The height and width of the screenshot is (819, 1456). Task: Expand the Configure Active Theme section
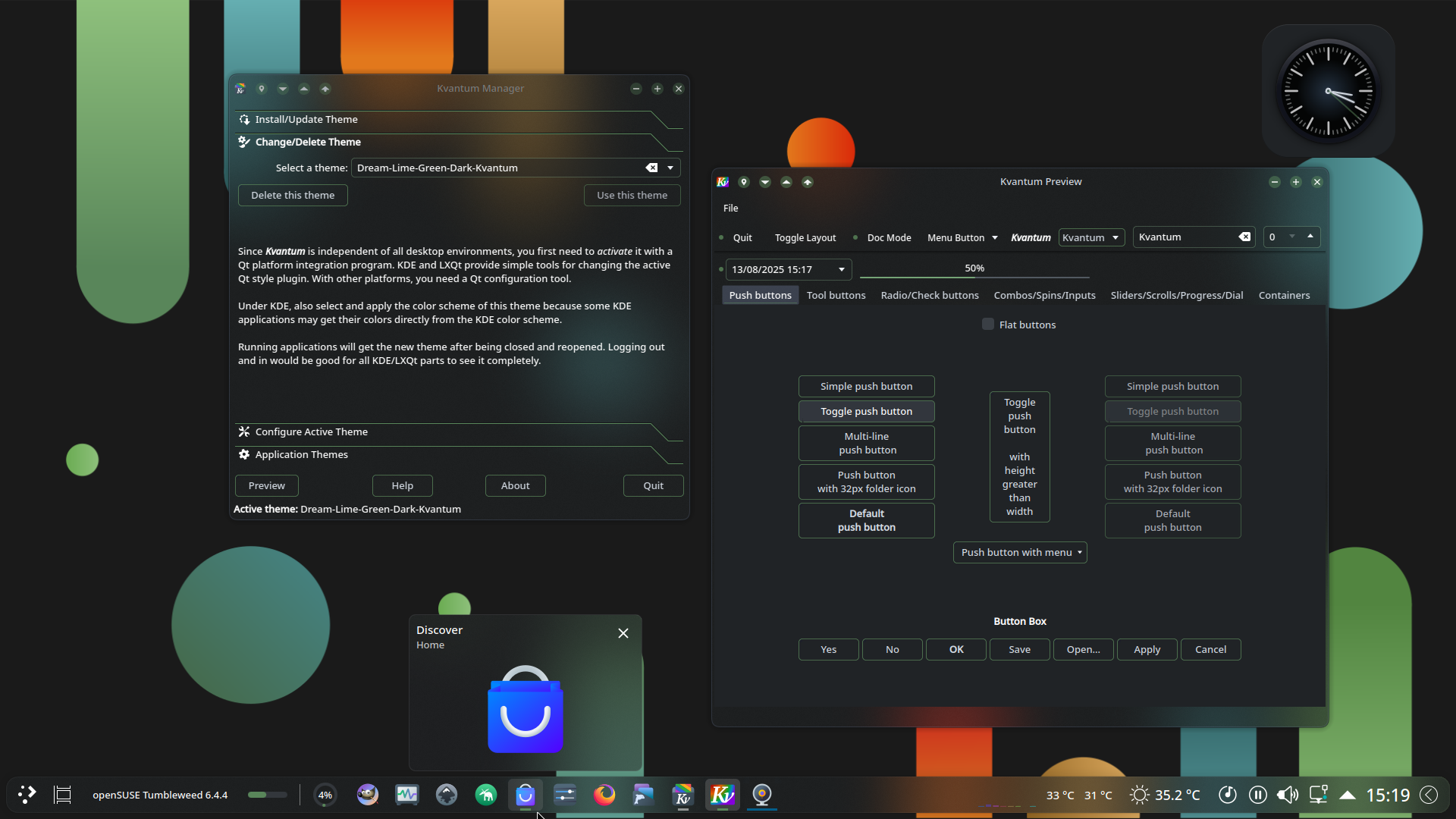click(x=459, y=431)
